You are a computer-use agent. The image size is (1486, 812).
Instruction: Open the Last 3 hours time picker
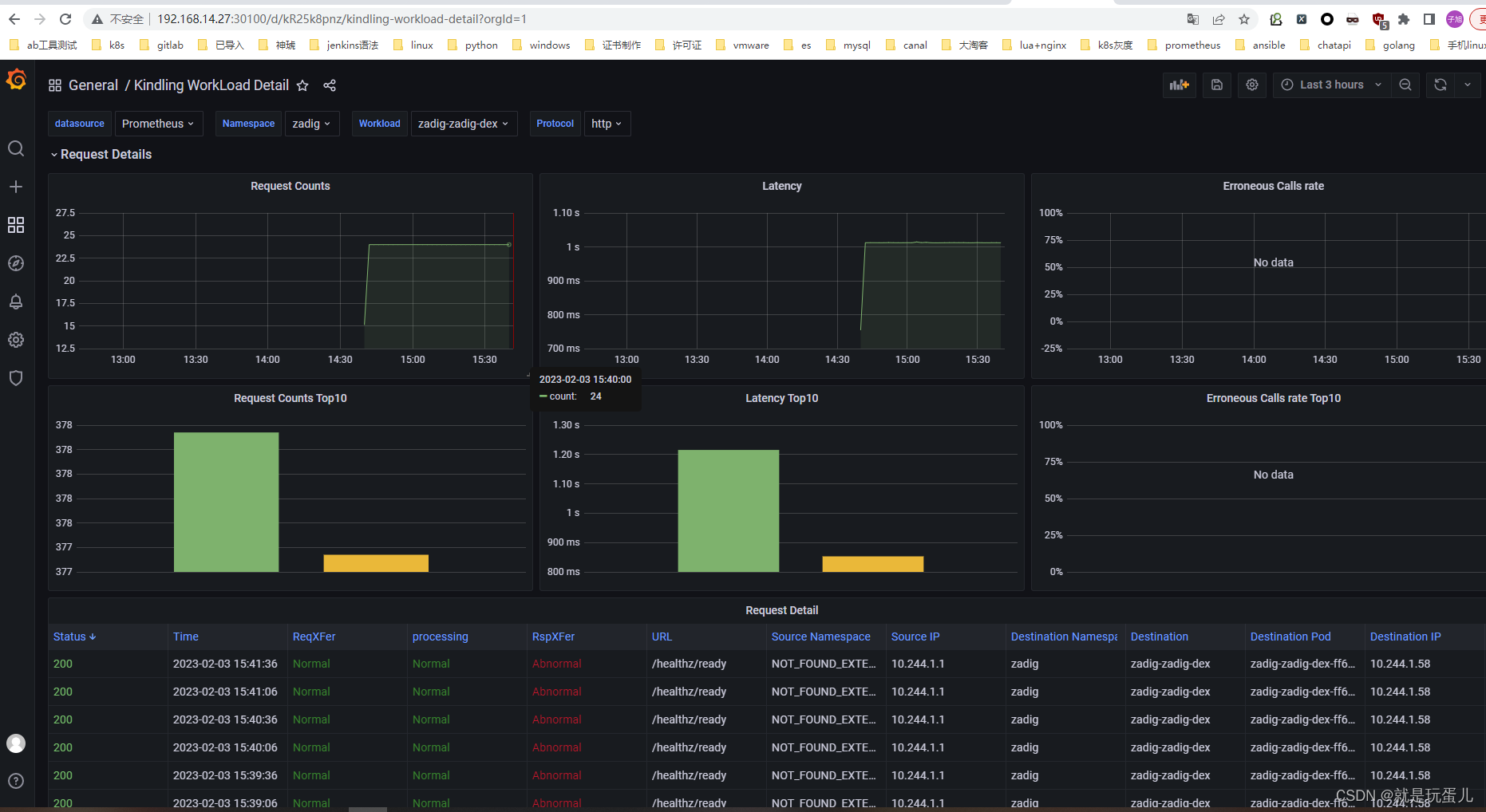tap(1331, 85)
